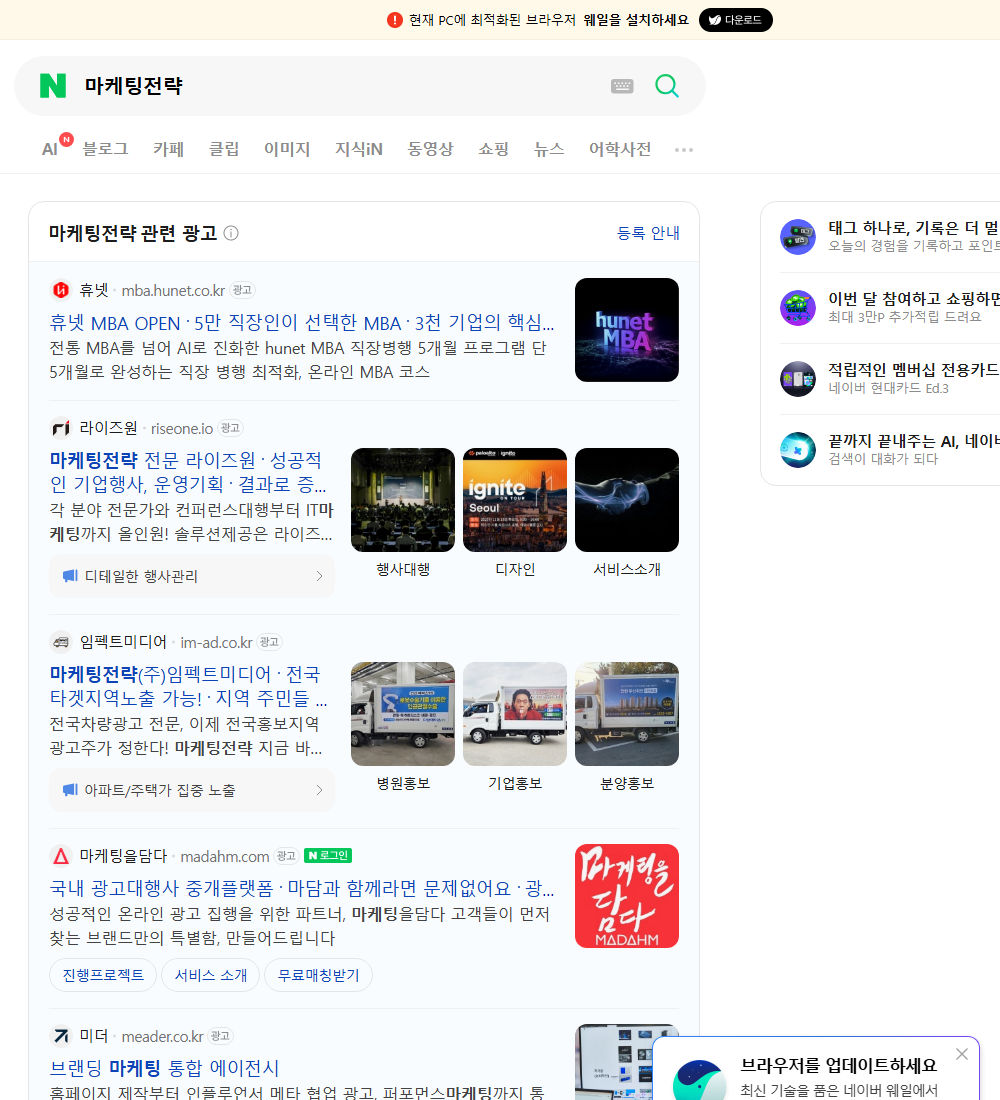Screen dimensions: 1000x1100
Task: Click the 진행프로젝트 pill button
Action: coord(103,975)
